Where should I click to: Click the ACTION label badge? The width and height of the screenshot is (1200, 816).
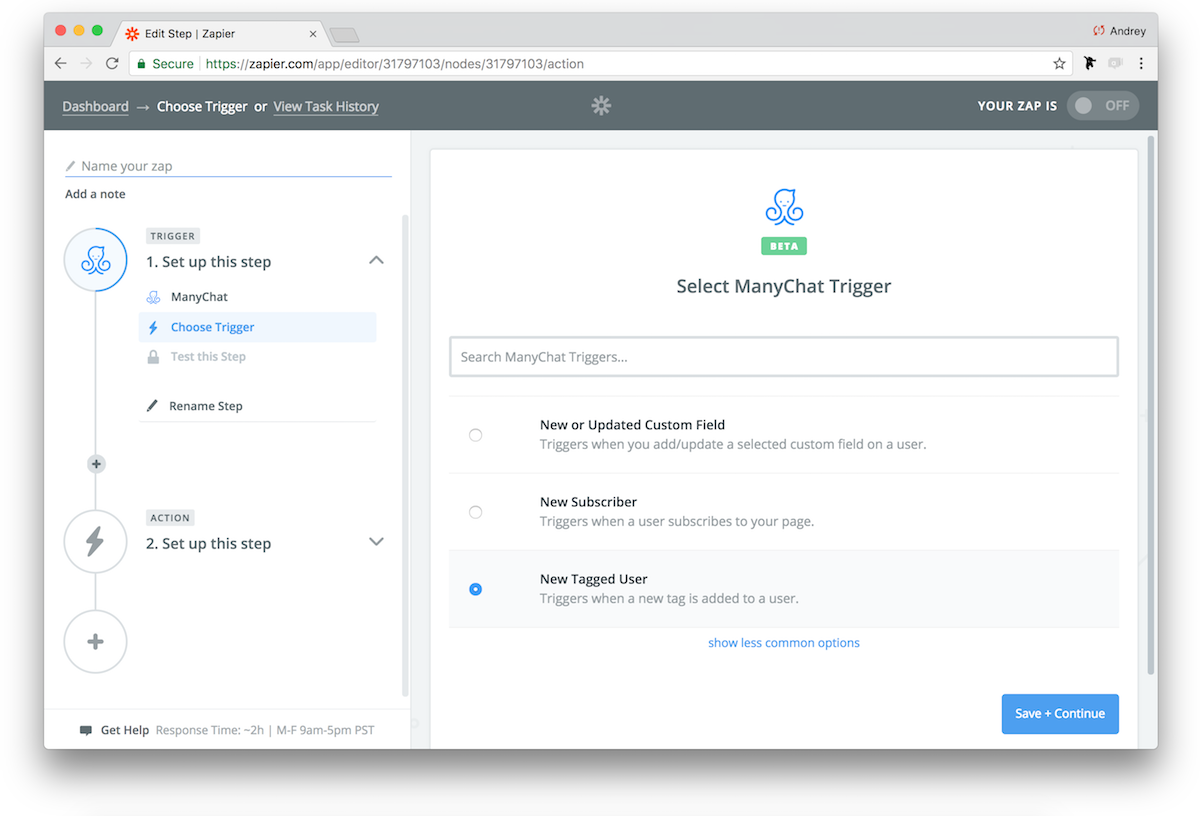coord(170,518)
